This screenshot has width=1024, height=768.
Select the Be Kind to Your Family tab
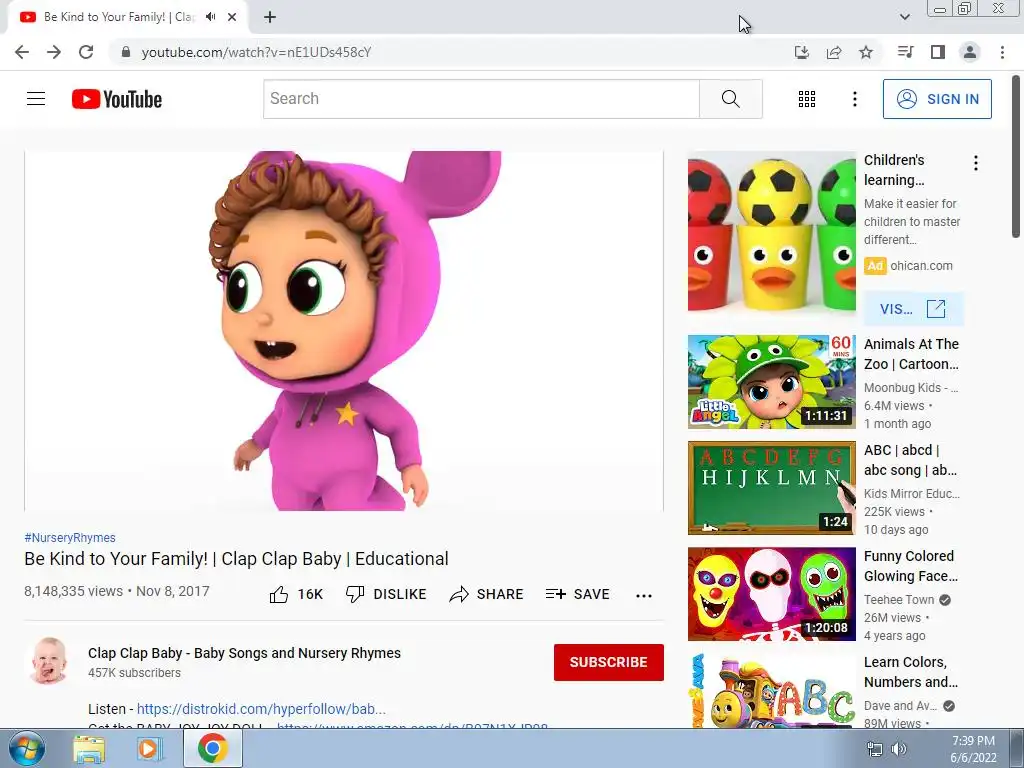tap(118, 17)
